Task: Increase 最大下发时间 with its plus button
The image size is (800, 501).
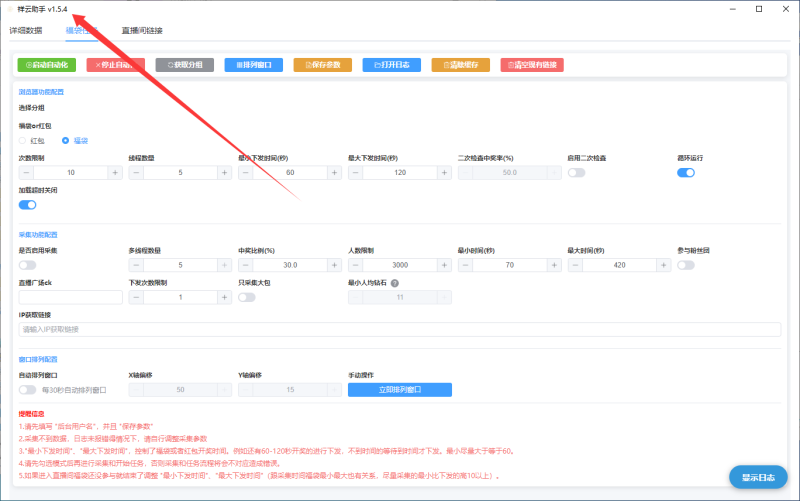Action: click(444, 173)
